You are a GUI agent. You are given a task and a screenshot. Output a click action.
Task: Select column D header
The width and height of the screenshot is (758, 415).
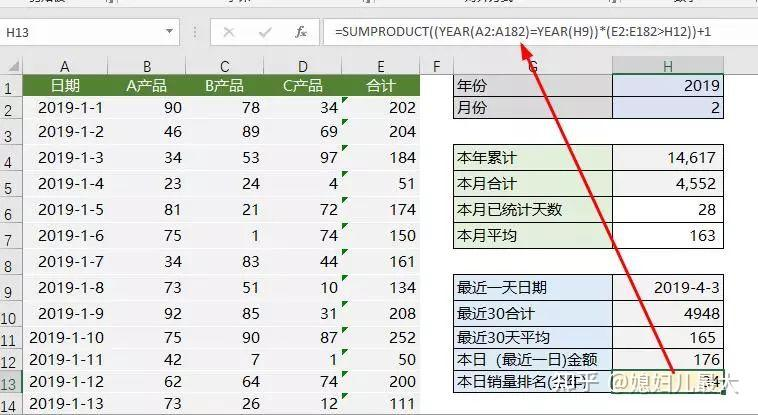point(303,66)
